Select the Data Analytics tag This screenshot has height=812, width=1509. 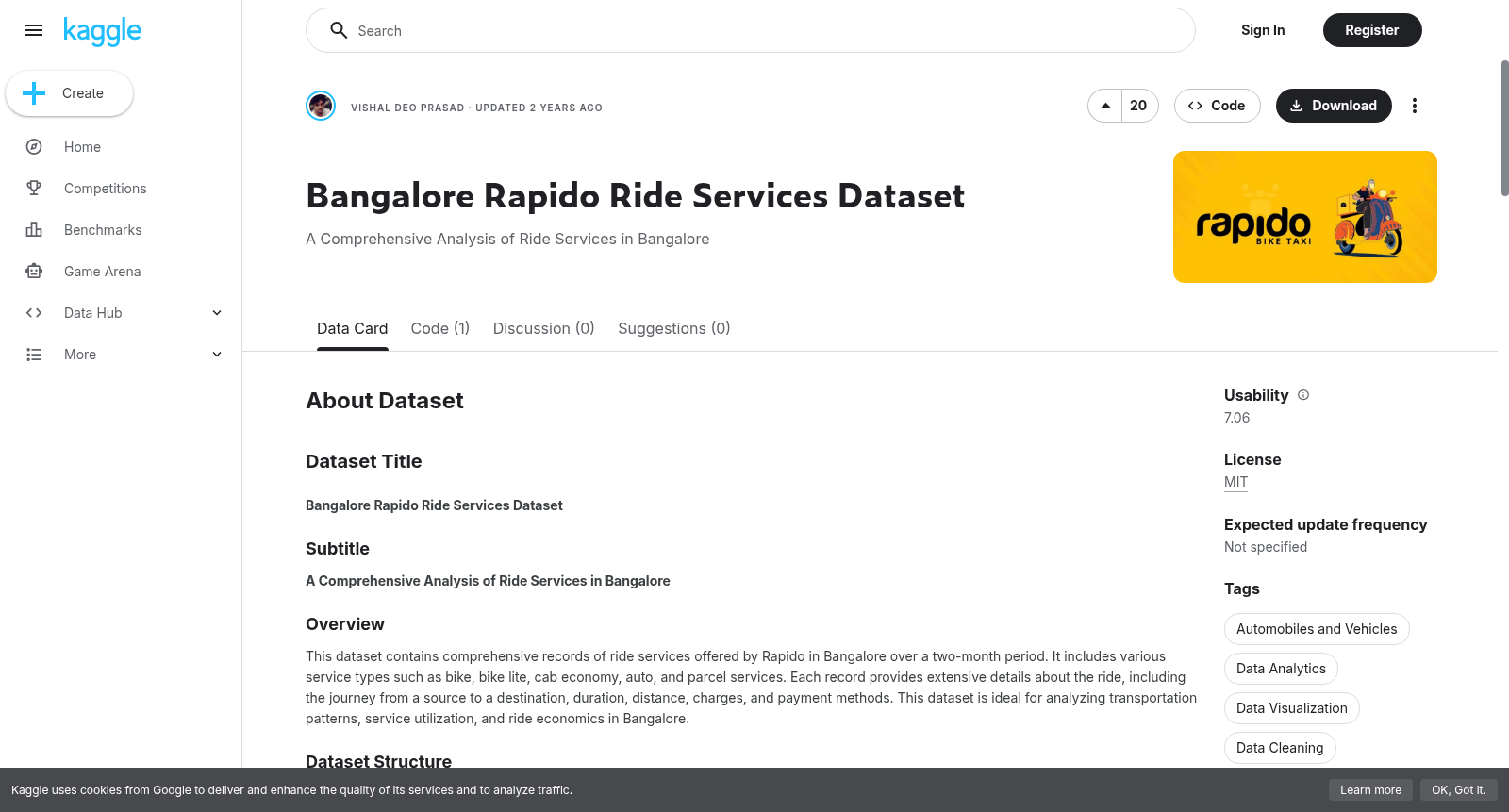click(1281, 669)
